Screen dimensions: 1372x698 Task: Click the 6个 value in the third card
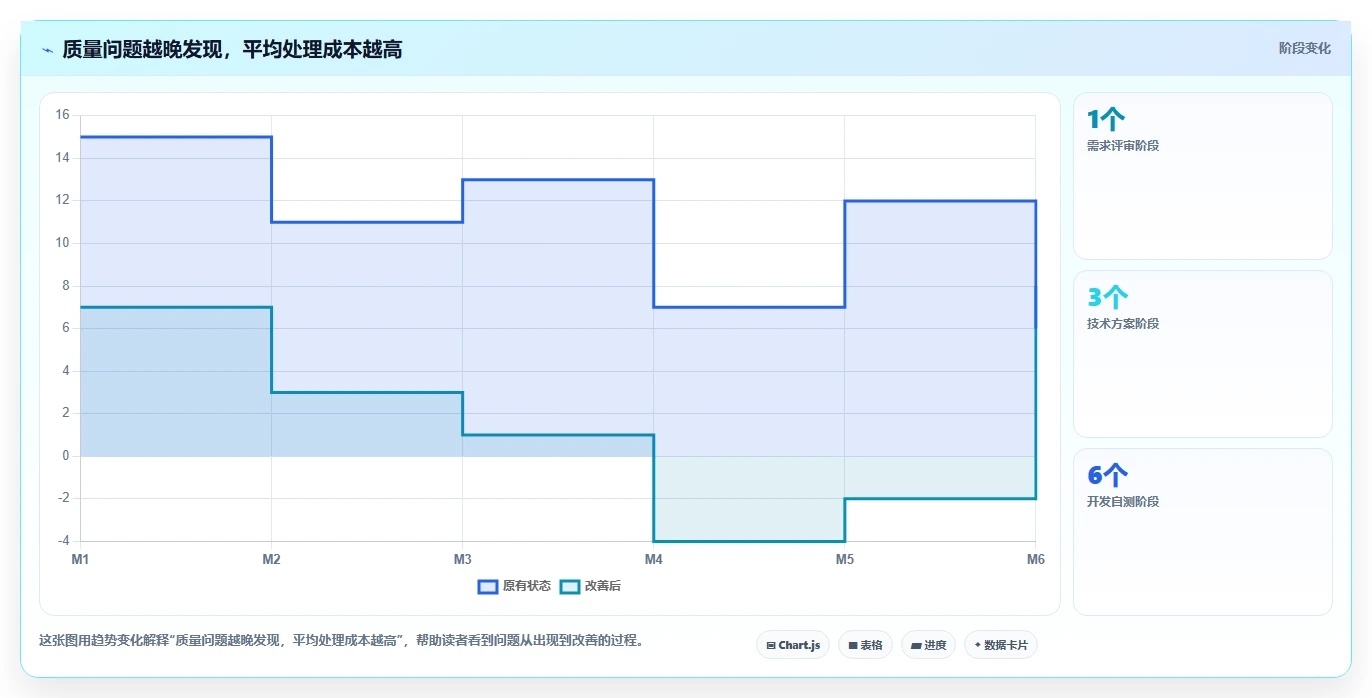1107,476
